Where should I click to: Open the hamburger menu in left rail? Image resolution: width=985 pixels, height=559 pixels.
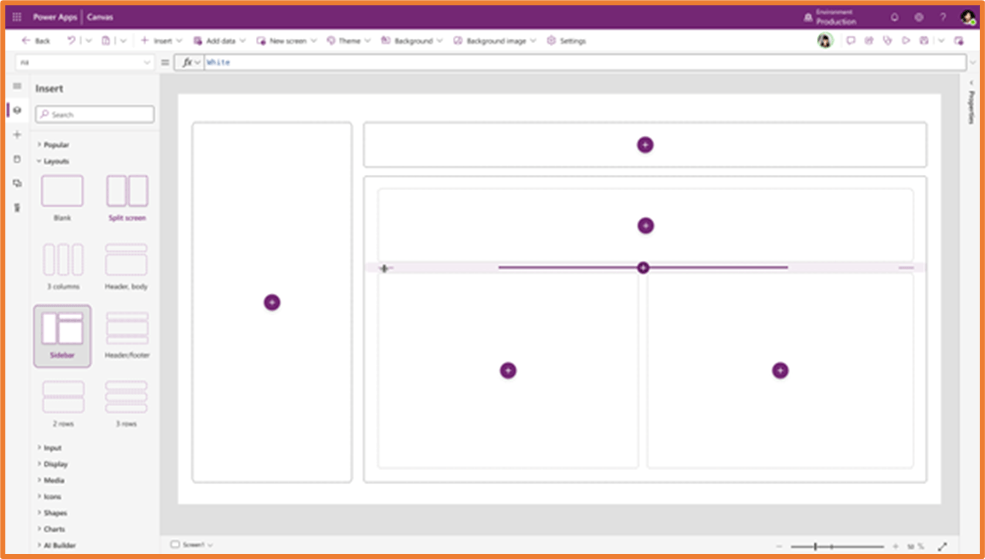tap(17, 86)
